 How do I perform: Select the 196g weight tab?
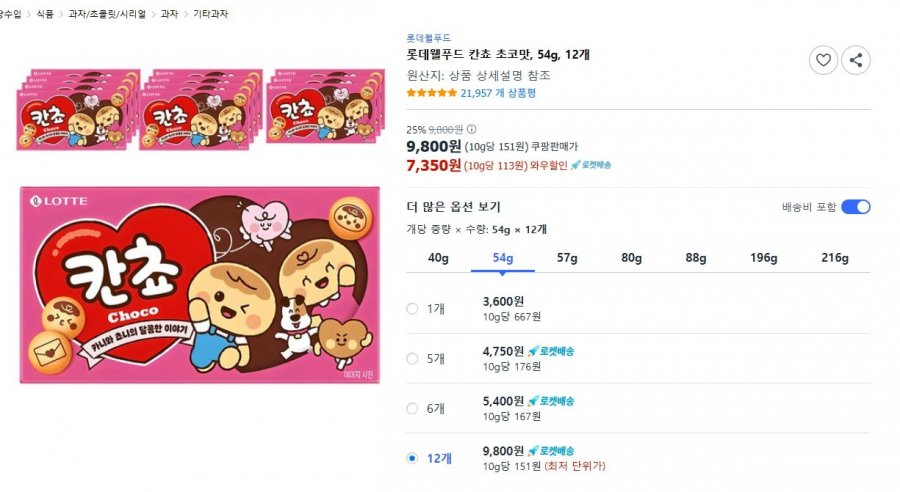coord(763,258)
